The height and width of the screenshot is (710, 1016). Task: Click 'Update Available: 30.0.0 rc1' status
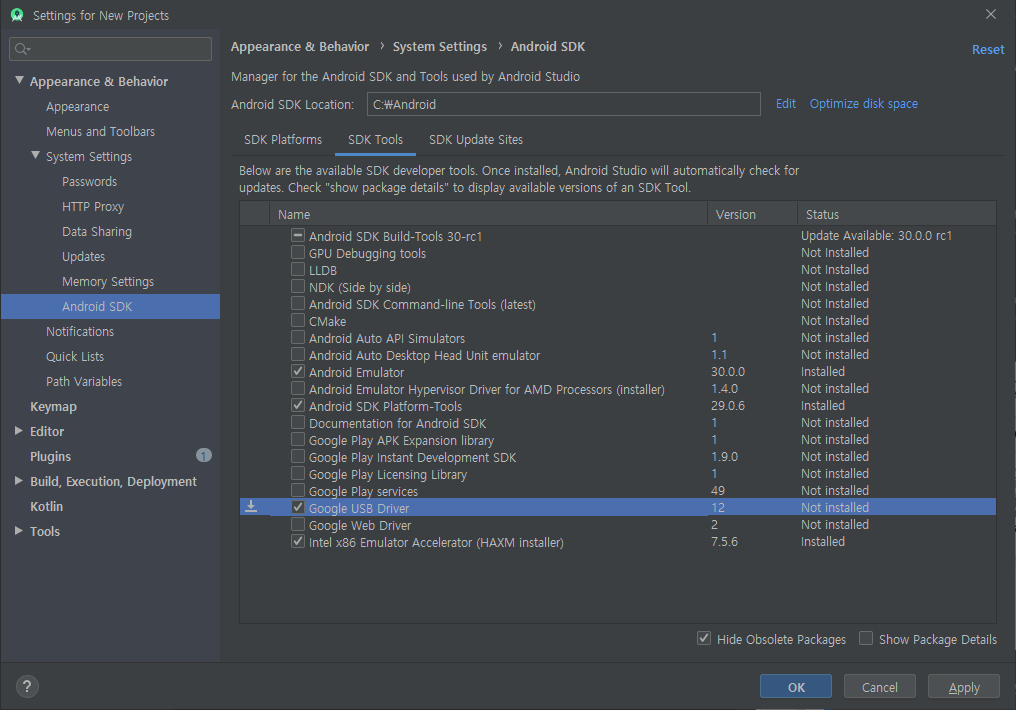[x=876, y=235]
